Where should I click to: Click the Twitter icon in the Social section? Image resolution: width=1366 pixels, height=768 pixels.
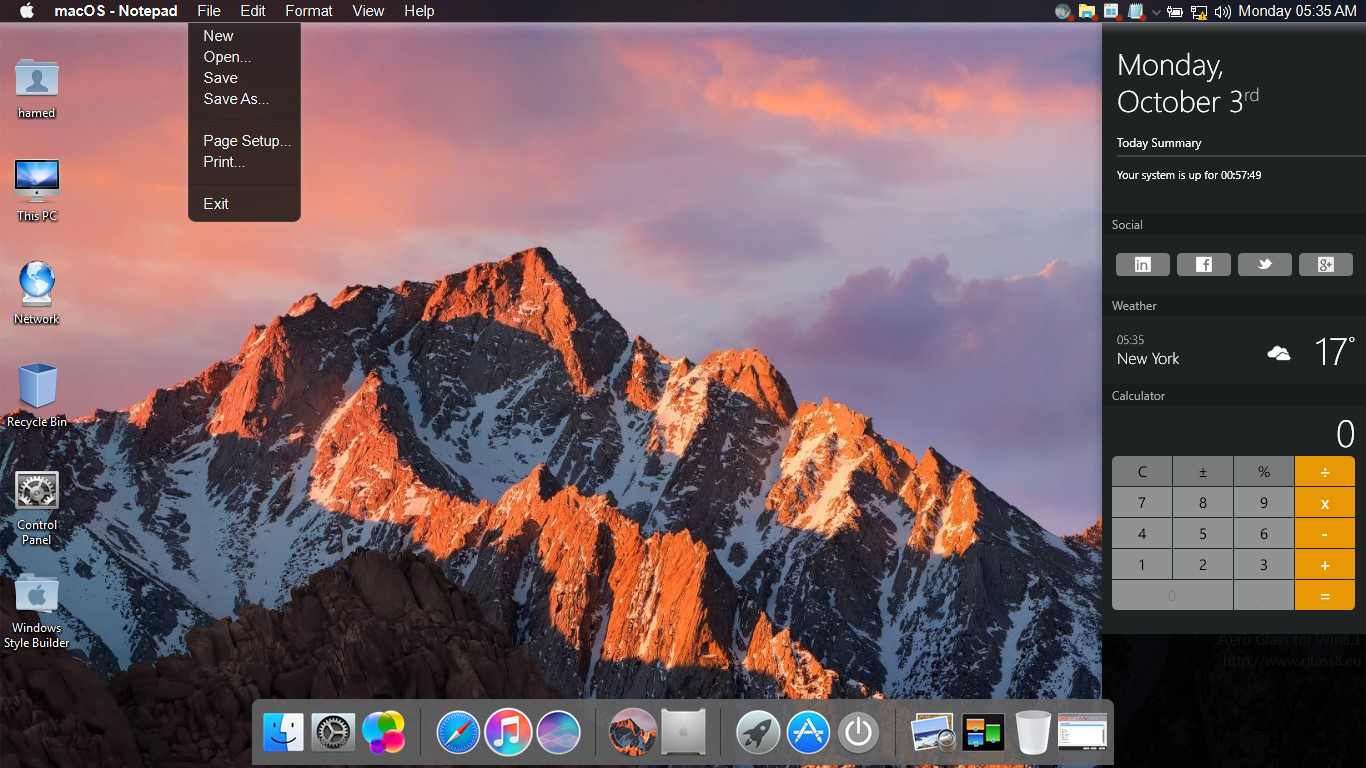(1264, 264)
